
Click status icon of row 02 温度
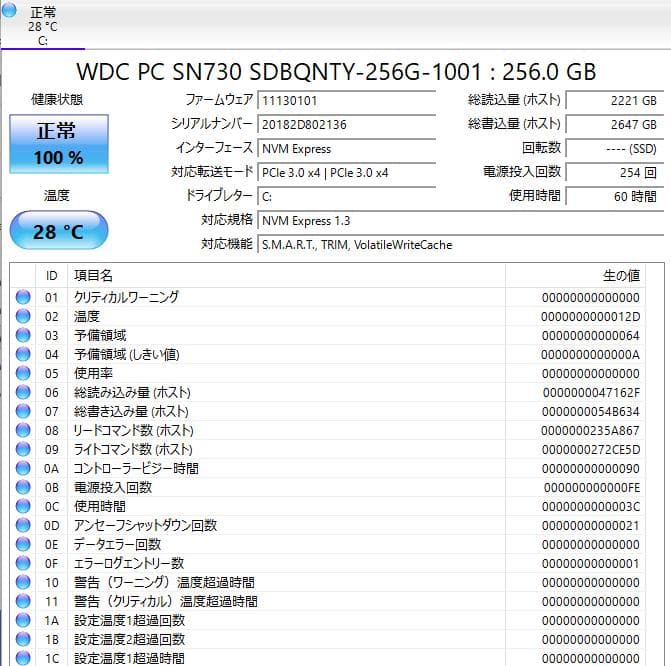coord(23,316)
